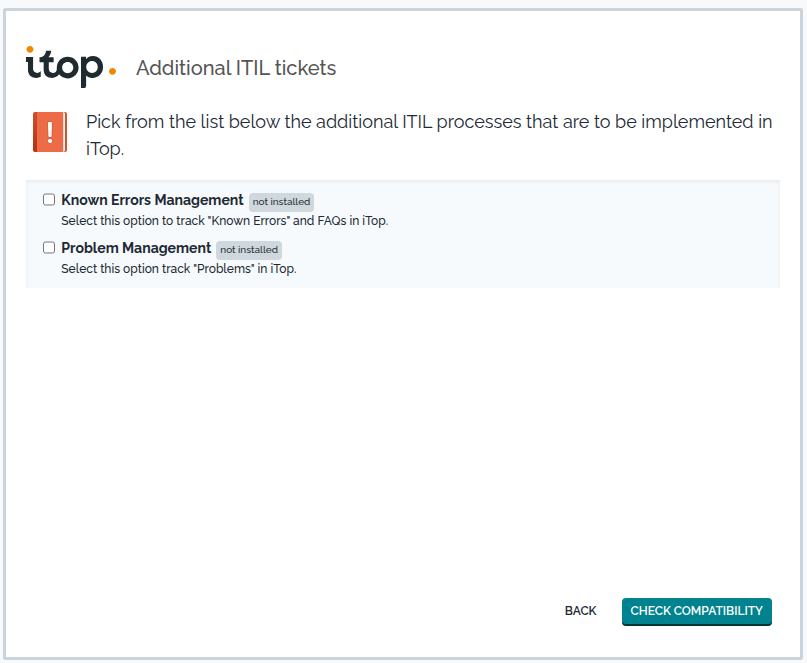Click the 'Problems' in iTop description text
Screen dimensions: 807x663
point(179,269)
